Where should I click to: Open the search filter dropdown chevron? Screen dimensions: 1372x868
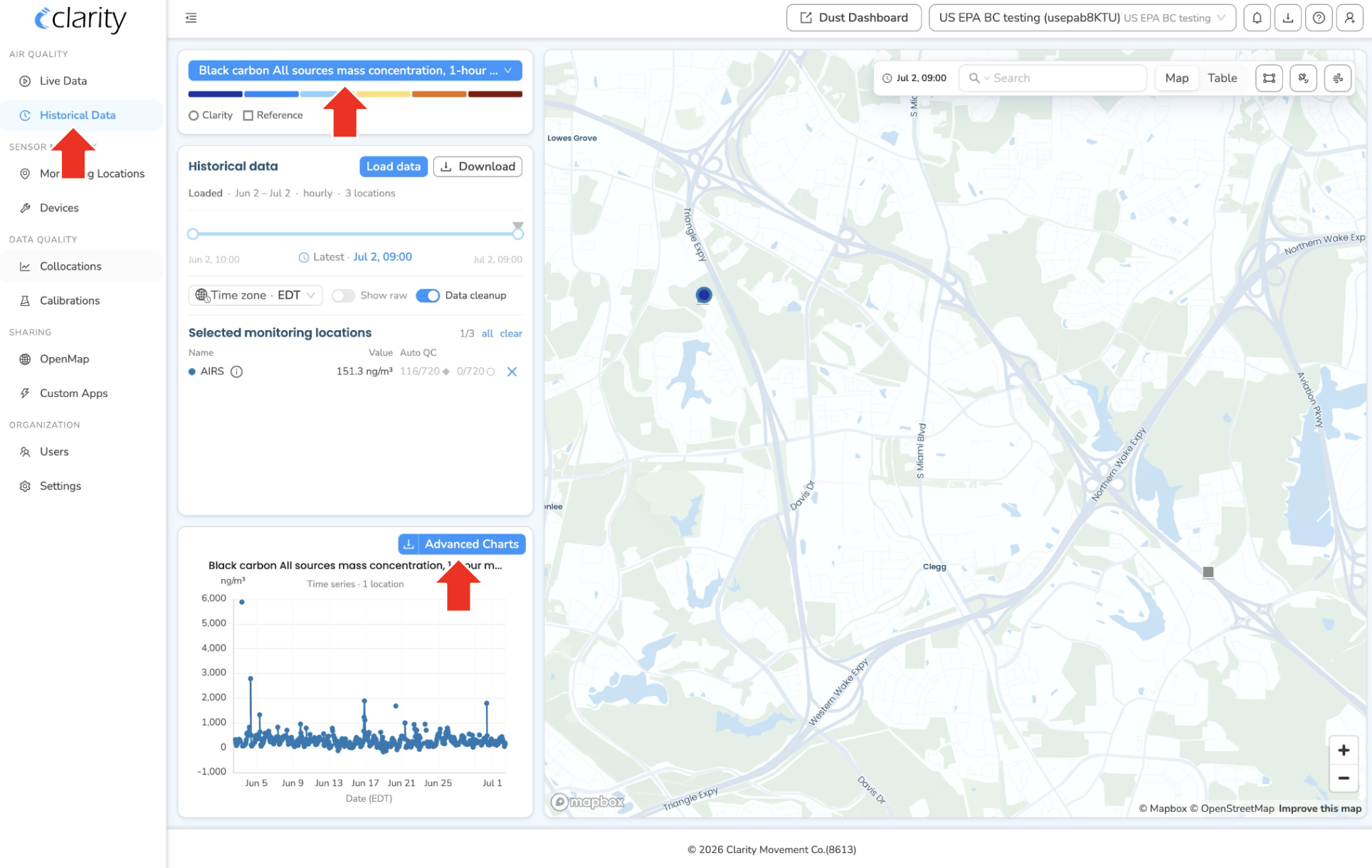tap(987, 78)
